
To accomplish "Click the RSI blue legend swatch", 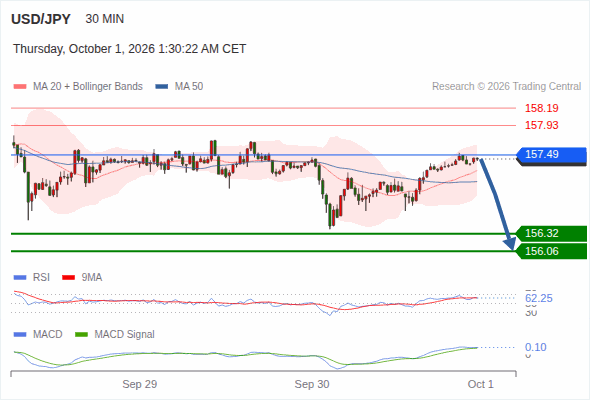I will click(x=20, y=278).
